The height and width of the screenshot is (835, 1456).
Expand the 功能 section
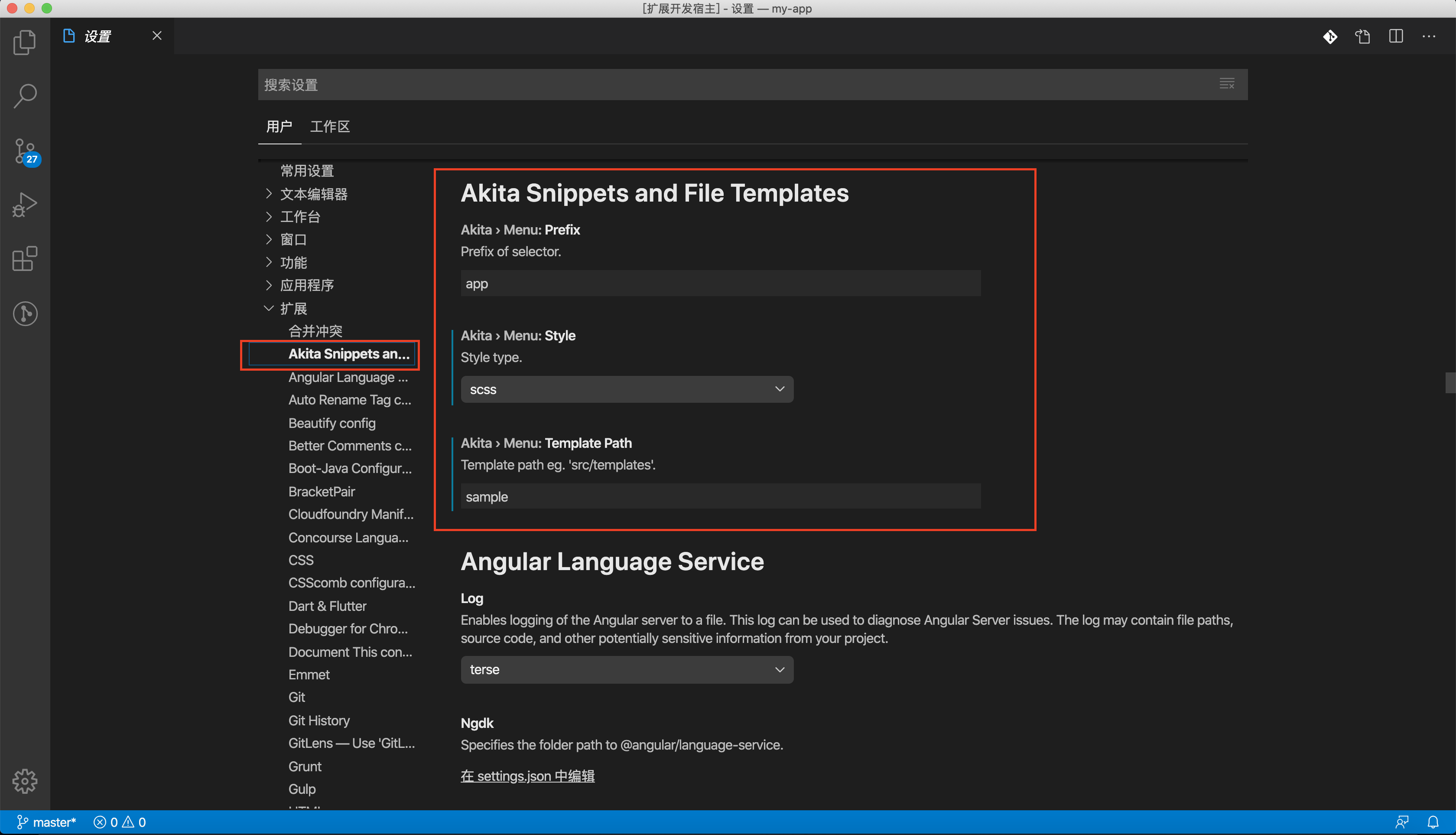pos(293,263)
